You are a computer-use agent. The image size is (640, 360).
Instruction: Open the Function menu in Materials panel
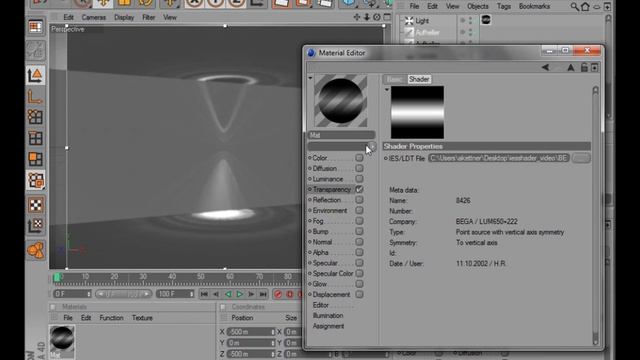111,318
